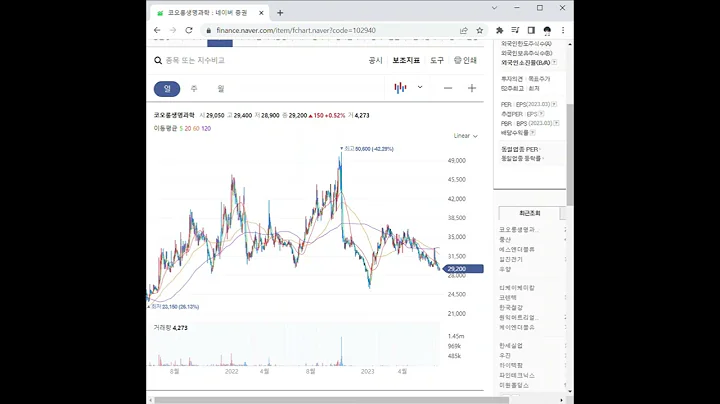Focus the 종목 또는 지수비교 search field

tap(195, 61)
